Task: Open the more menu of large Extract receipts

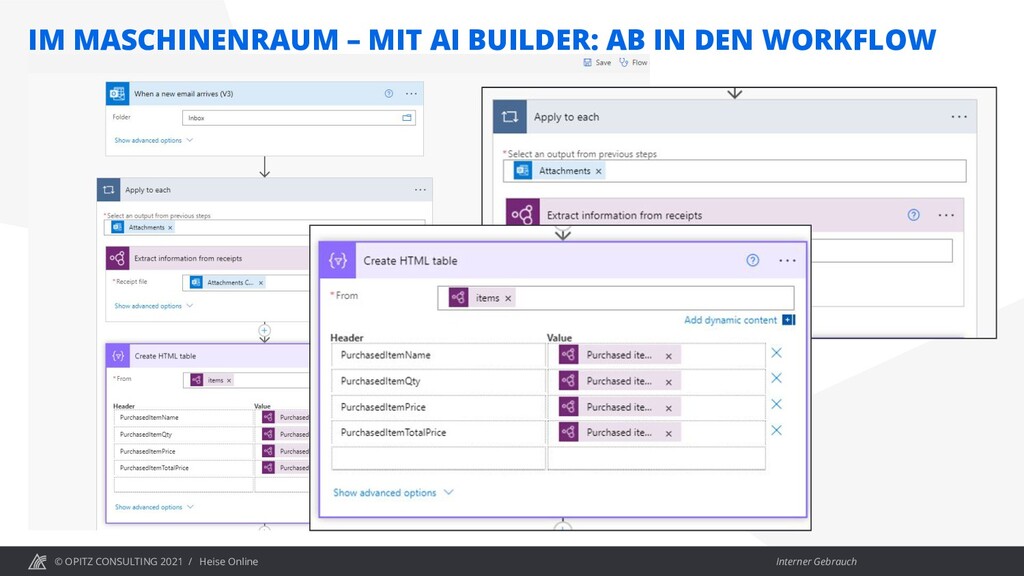Action: point(946,215)
